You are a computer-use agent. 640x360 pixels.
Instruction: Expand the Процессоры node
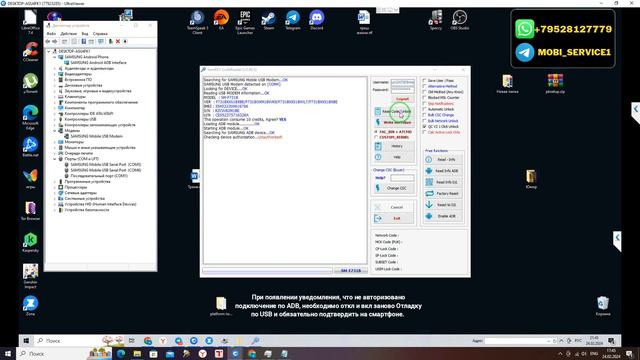(x=55, y=187)
